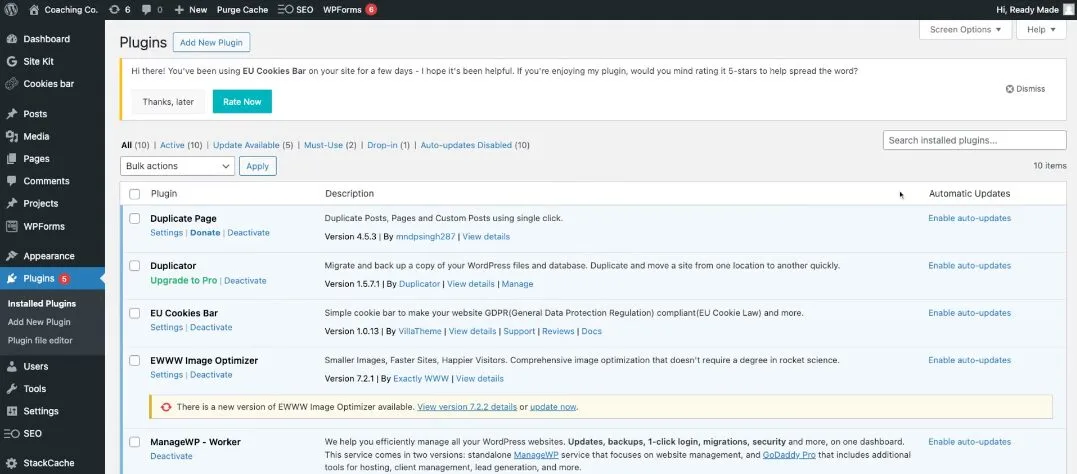Image resolution: width=1077 pixels, height=474 pixels.
Task: Open Comments sidebar icon
Action: point(11,181)
